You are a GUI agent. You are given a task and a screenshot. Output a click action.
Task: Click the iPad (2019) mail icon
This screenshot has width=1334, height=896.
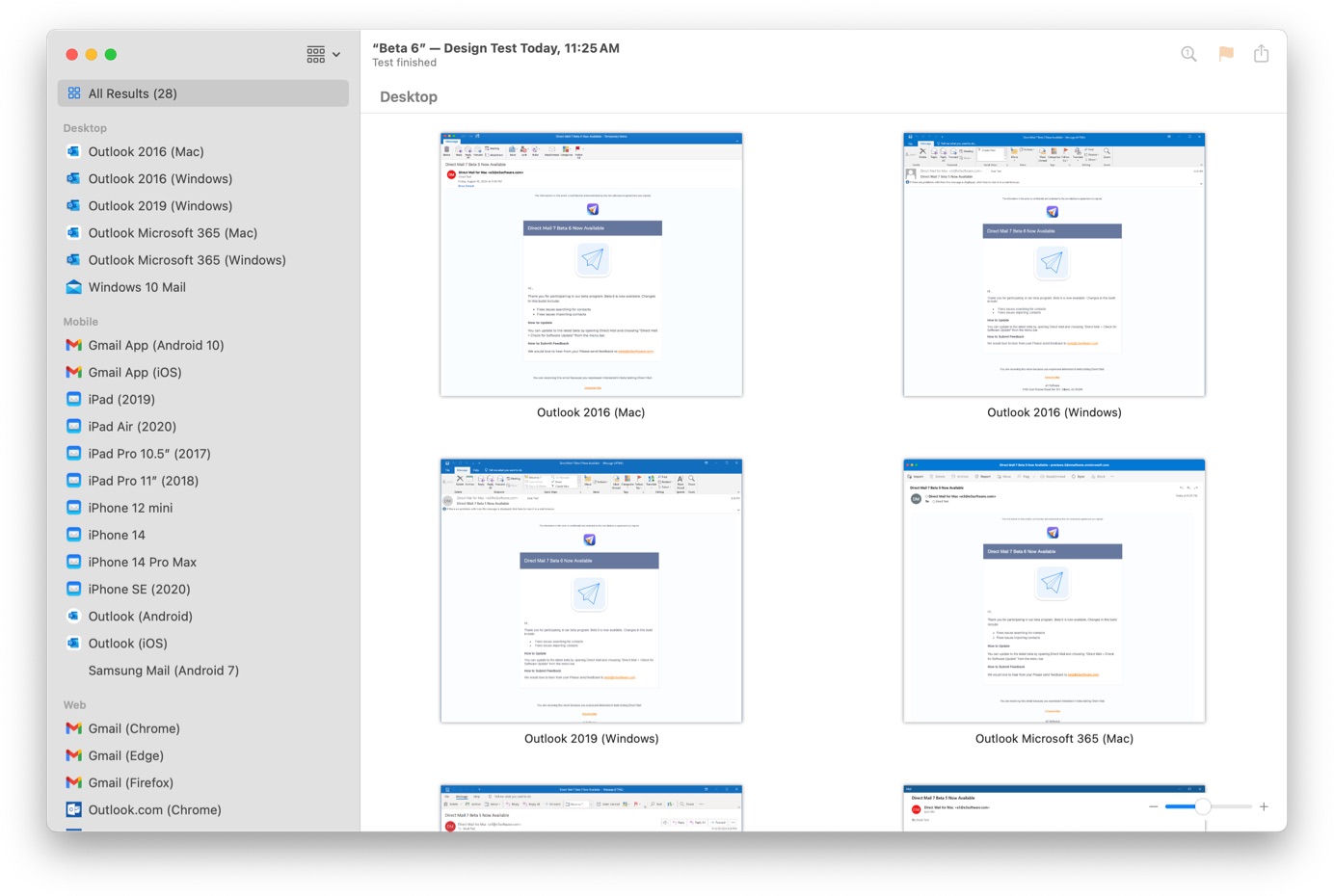click(73, 399)
